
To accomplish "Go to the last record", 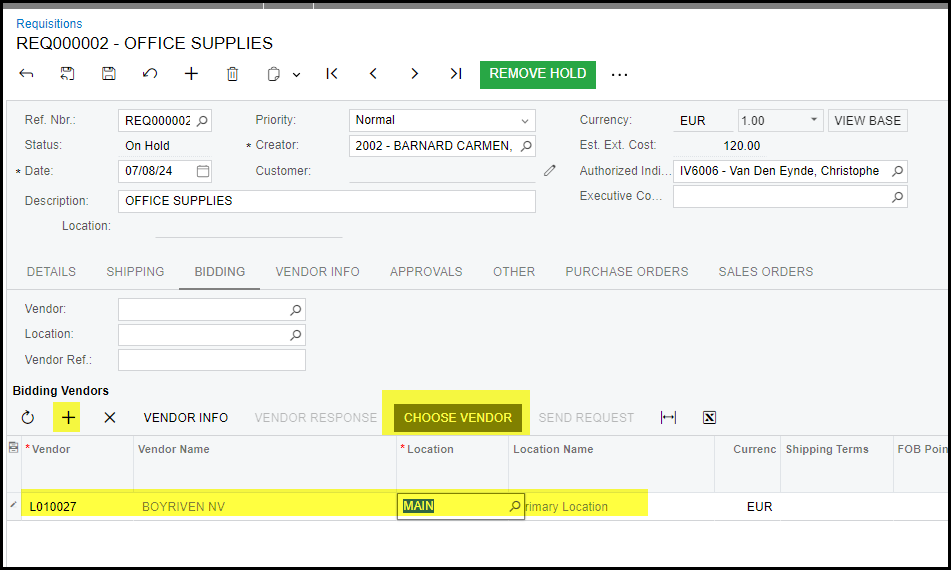I will (x=456, y=74).
